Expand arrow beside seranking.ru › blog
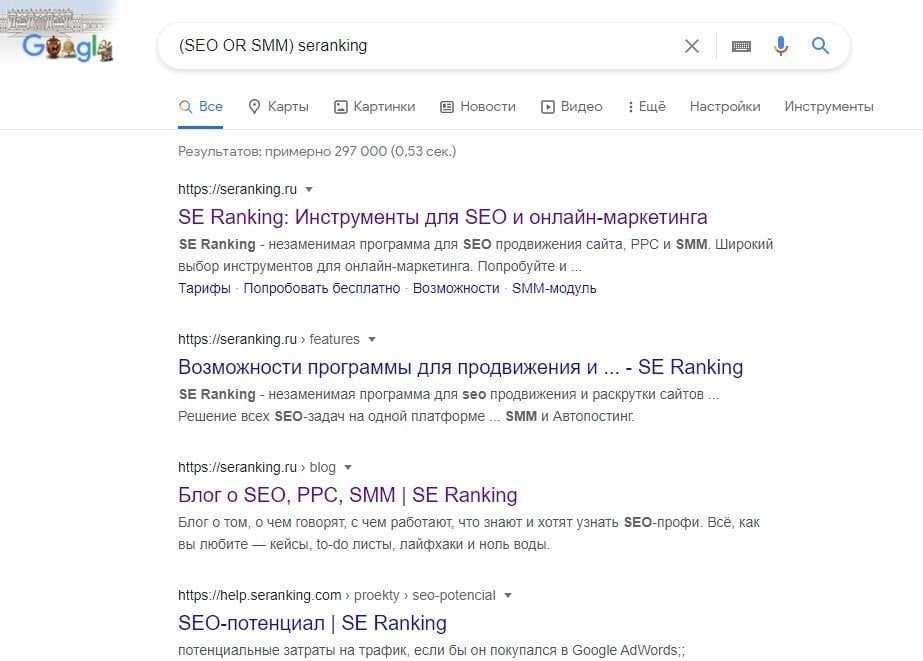Screen dimensions: 923x661 point(347,467)
